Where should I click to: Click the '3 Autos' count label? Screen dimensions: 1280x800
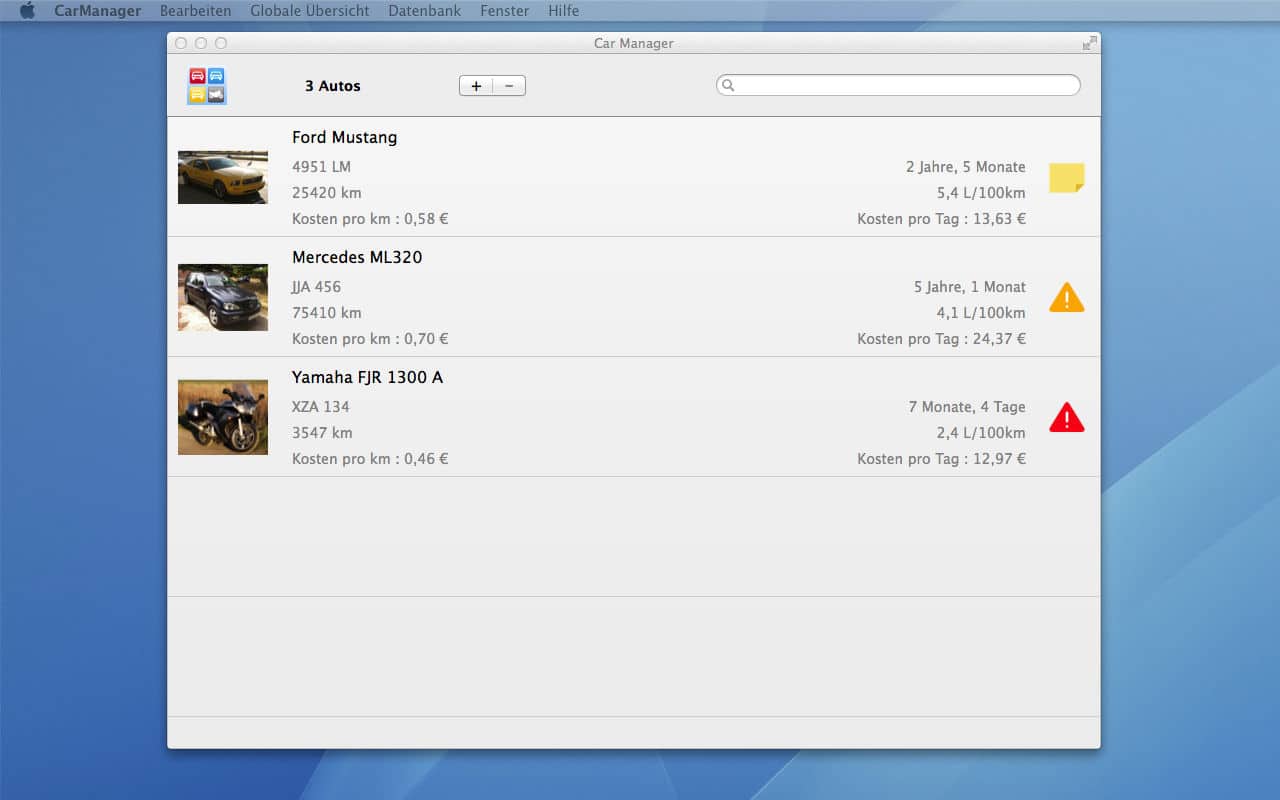click(333, 86)
